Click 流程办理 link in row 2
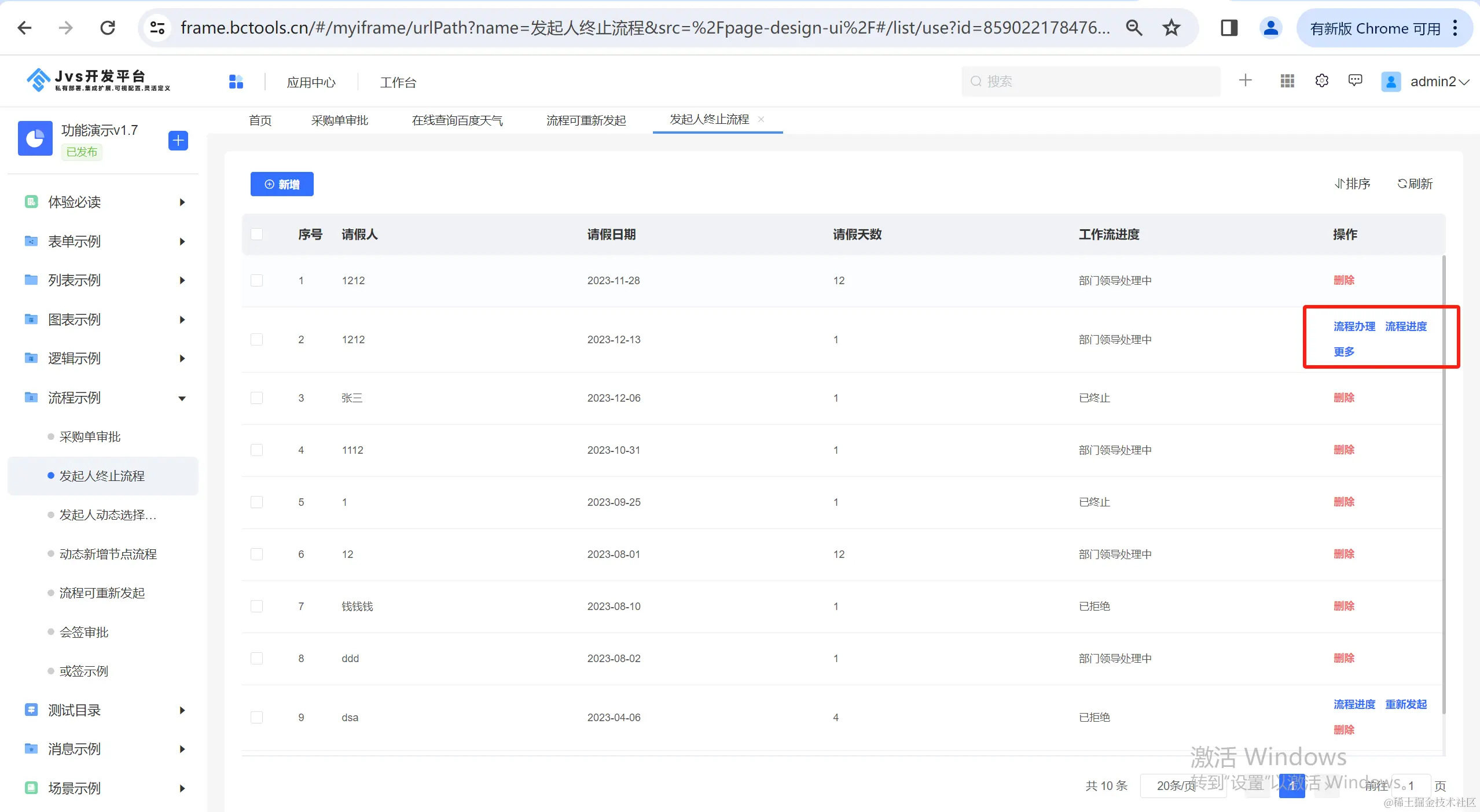Viewport: 1480px width, 812px height. tap(1354, 326)
